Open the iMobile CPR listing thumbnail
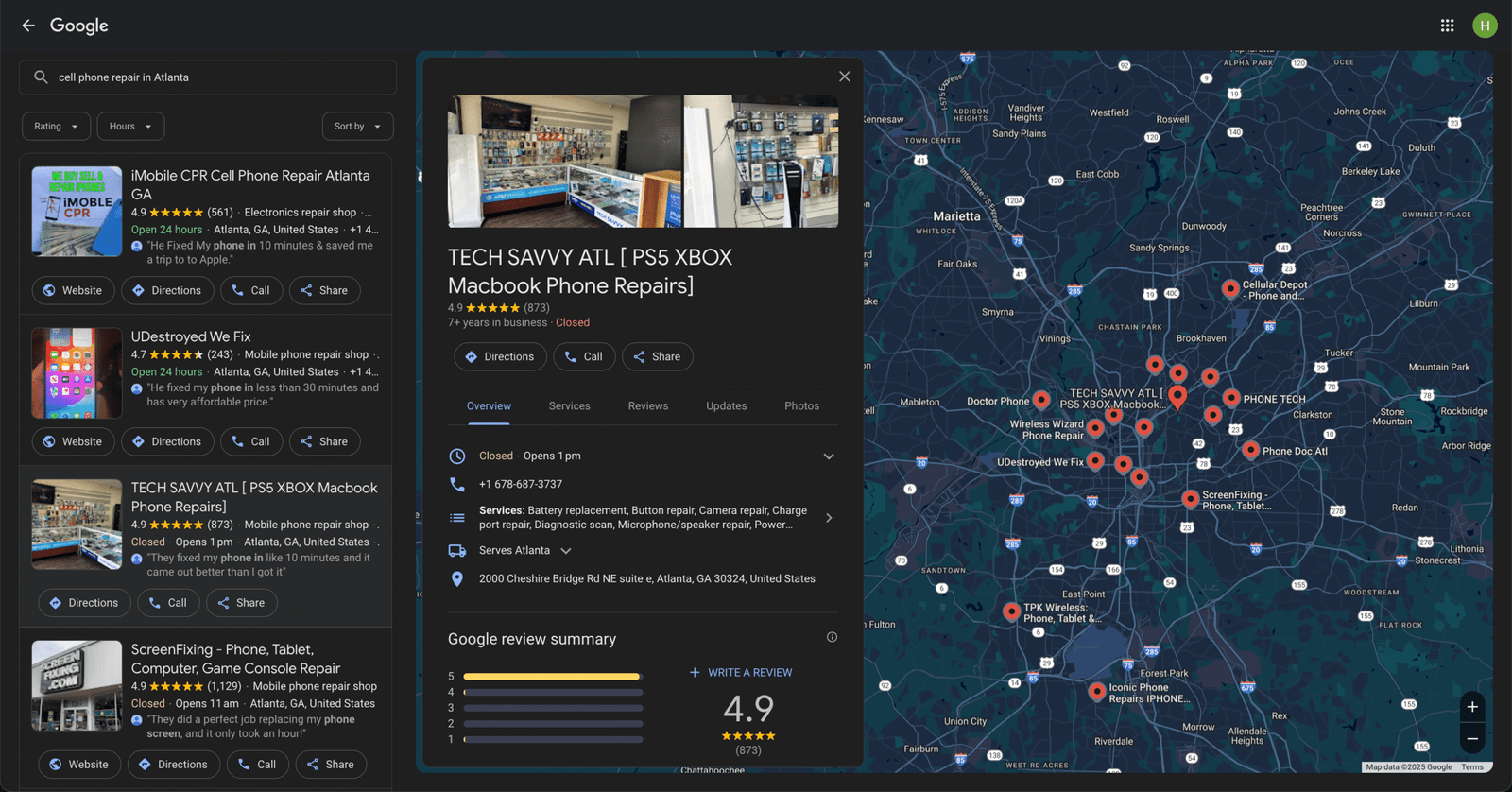 pyautogui.click(x=77, y=212)
